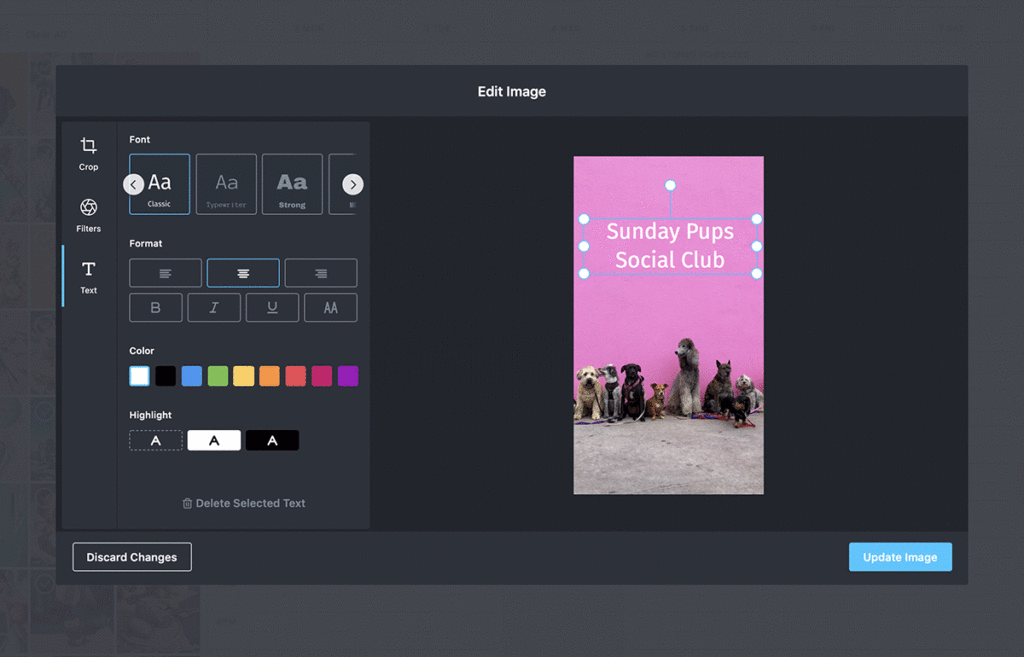Image resolution: width=1024 pixels, height=657 pixels.
Task: Select the white highlight option
Action: (214, 441)
